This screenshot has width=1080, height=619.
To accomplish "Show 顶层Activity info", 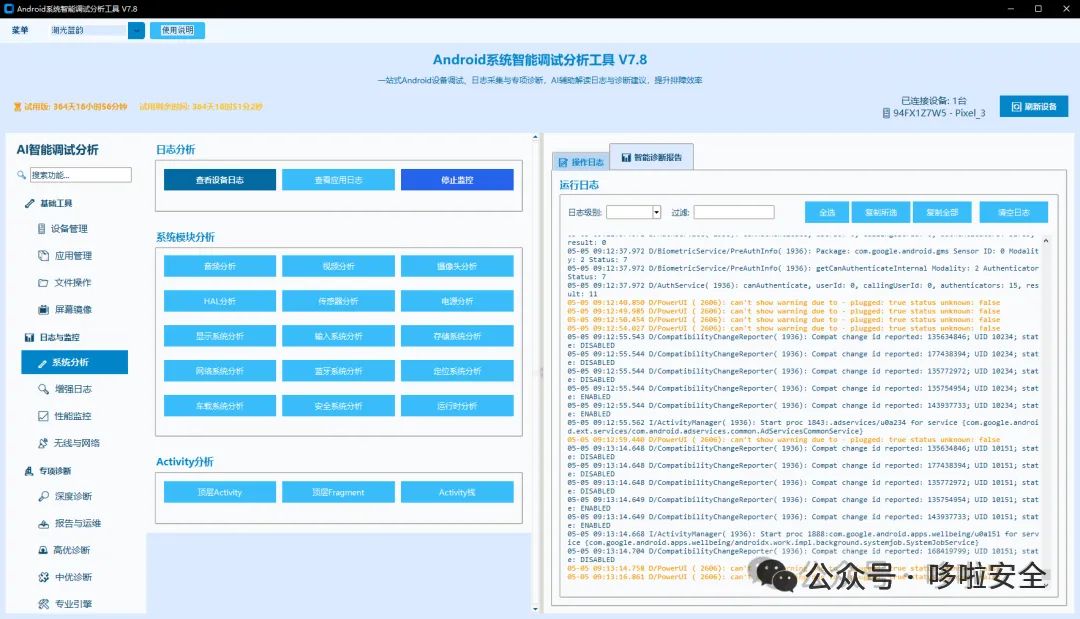I will (220, 492).
